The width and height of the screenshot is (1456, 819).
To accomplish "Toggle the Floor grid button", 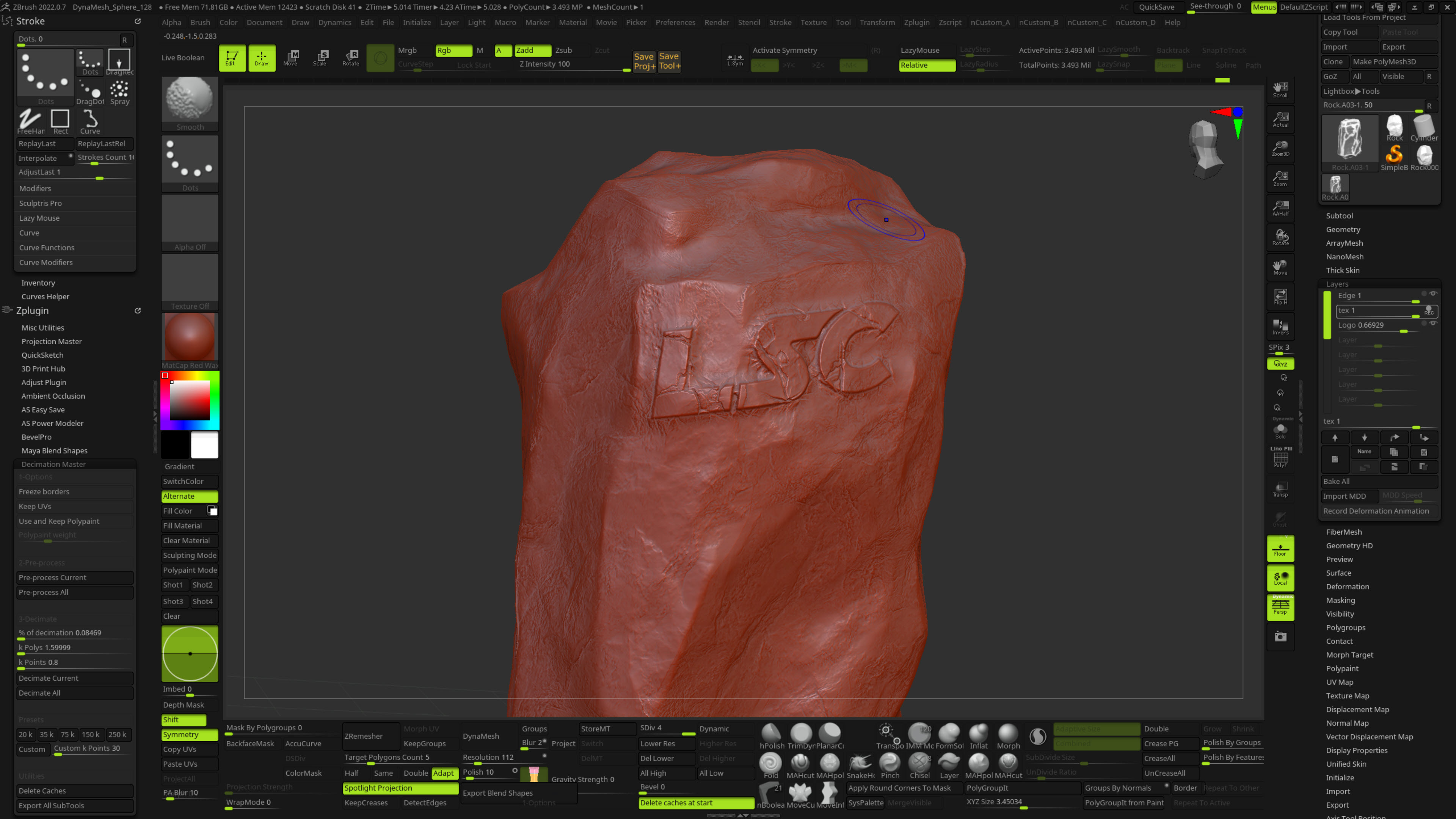I will point(1280,548).
